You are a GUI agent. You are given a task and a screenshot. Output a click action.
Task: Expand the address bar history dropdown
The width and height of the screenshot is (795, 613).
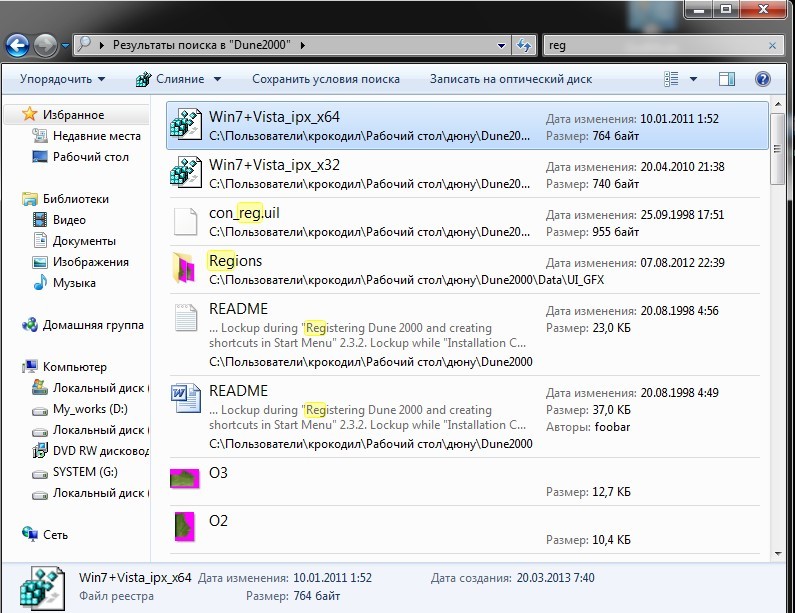click(501, 46)
